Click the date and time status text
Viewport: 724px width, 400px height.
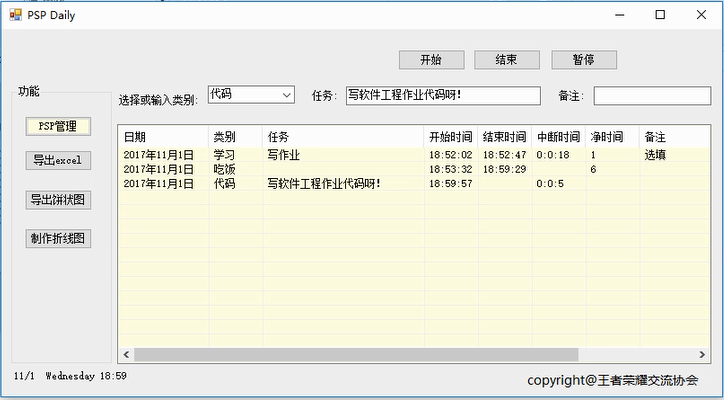coord(70,376)
